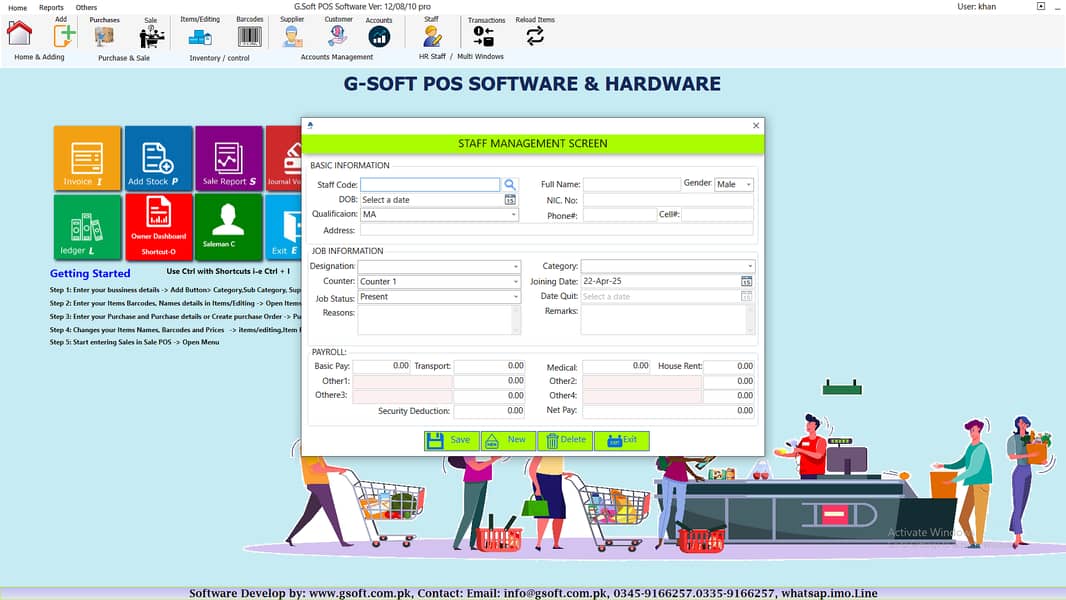Viewport: 1066px width, 600px height.
Task: Open the Purchases icon in toolbar
Action: pyautogui.click(x=104, y=36)
